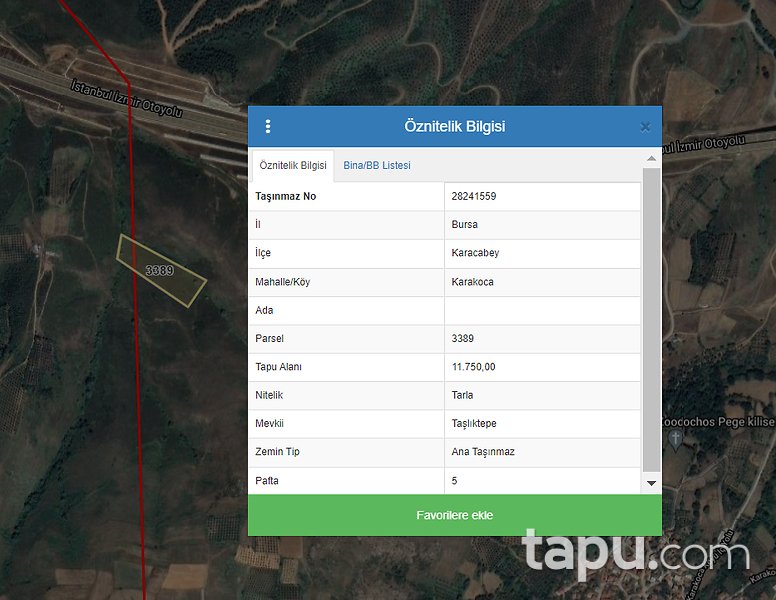Click the scrollbar up arrow

(652, 159)
